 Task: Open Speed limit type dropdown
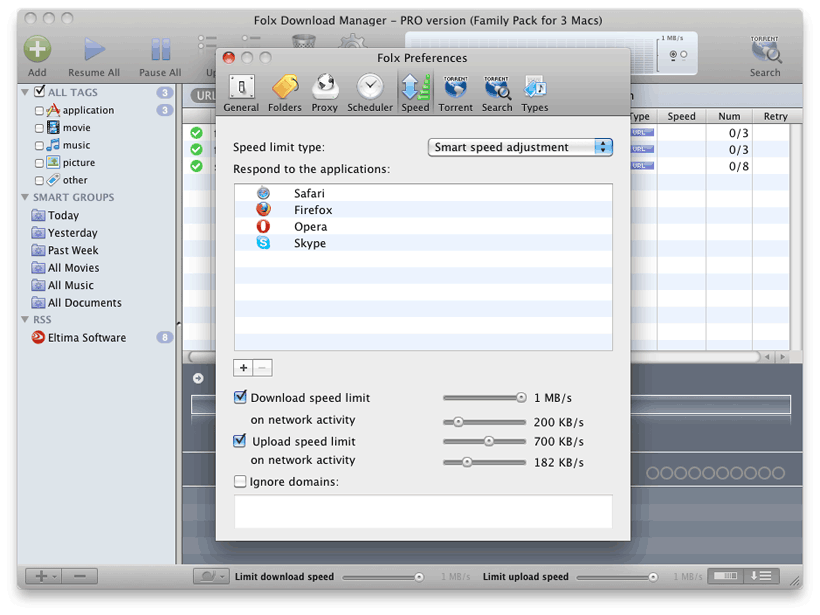pos(520,147)
